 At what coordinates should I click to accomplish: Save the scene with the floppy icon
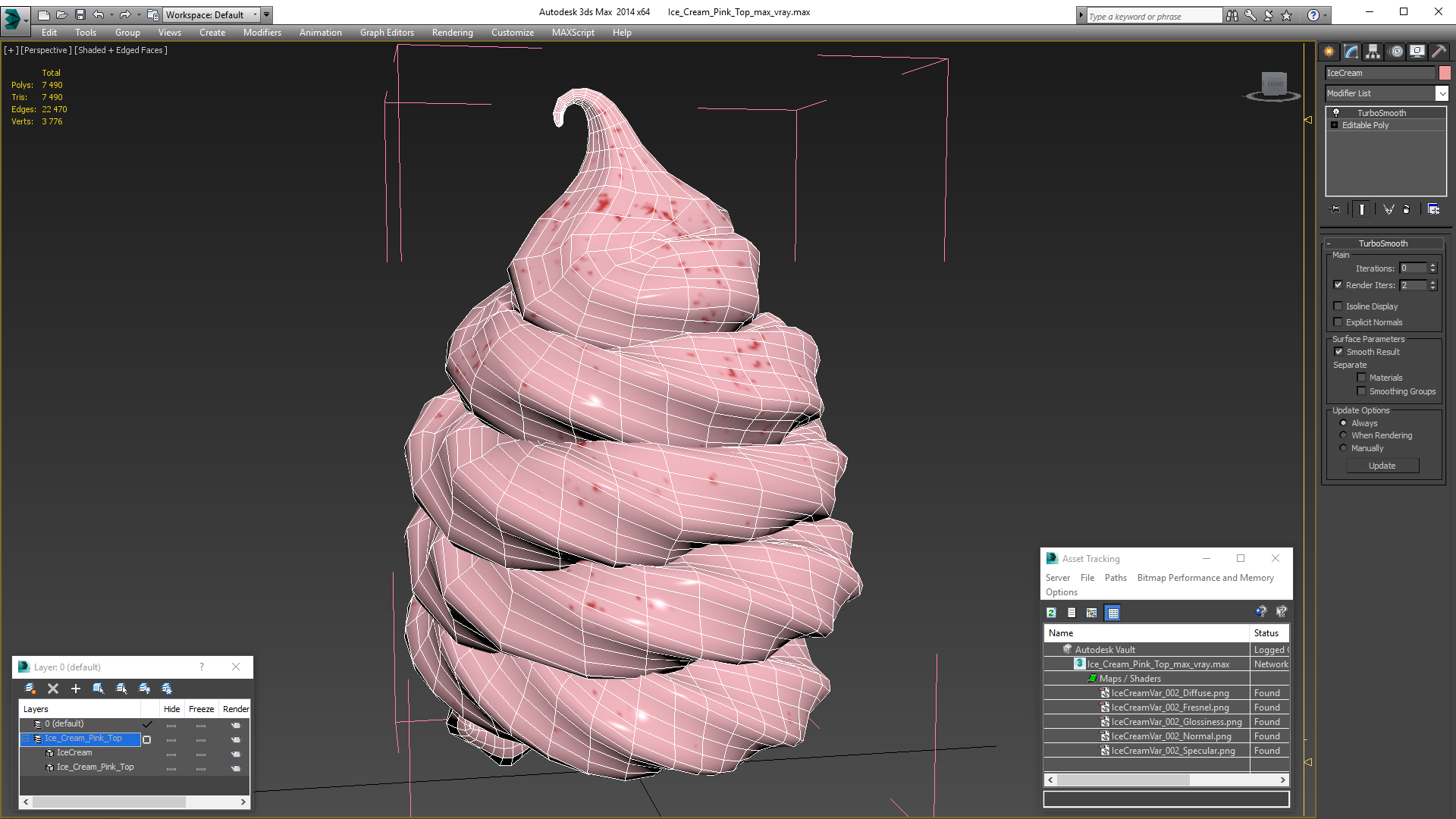80,14
